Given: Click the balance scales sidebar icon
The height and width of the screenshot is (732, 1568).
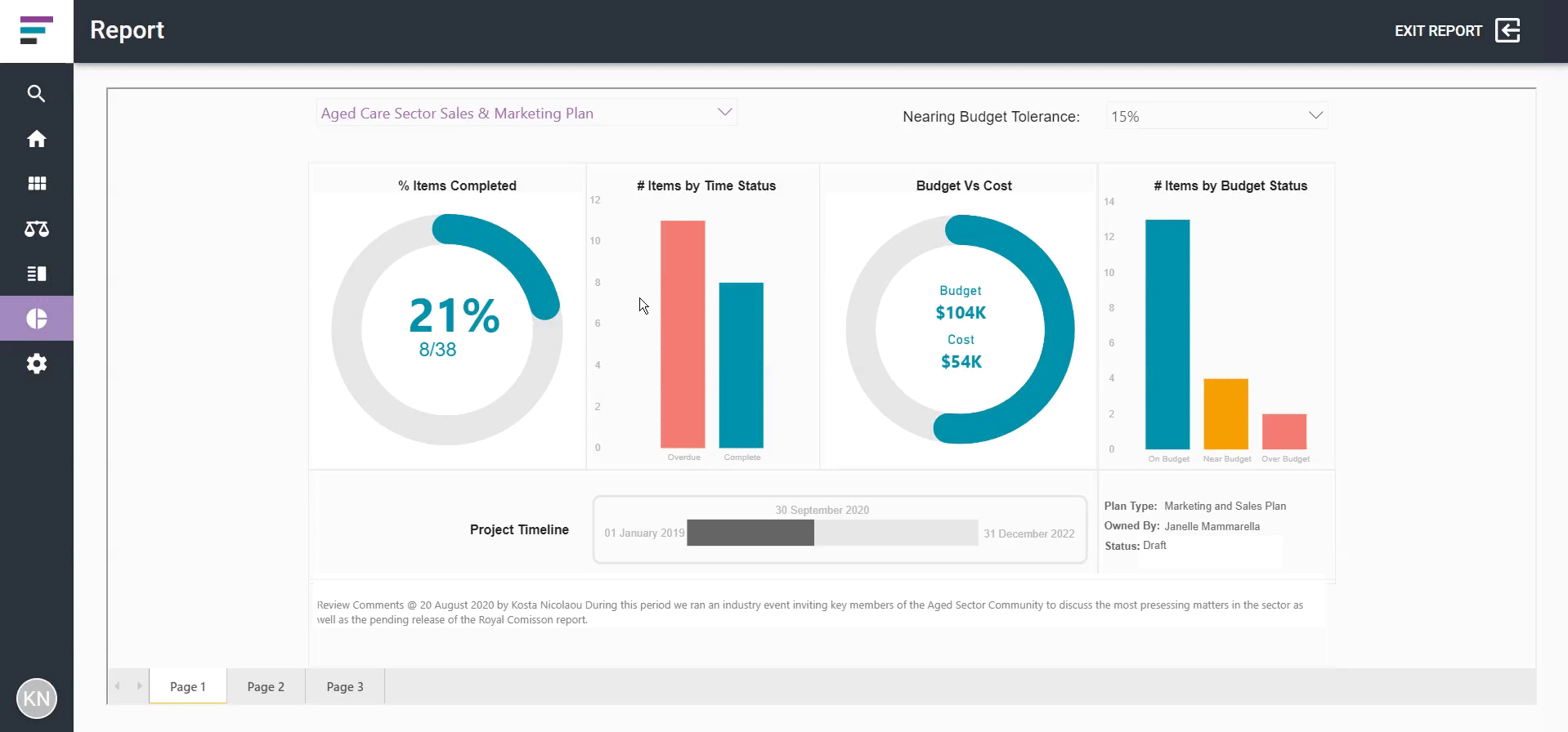Looking at the screenshot, I should 36,229.
